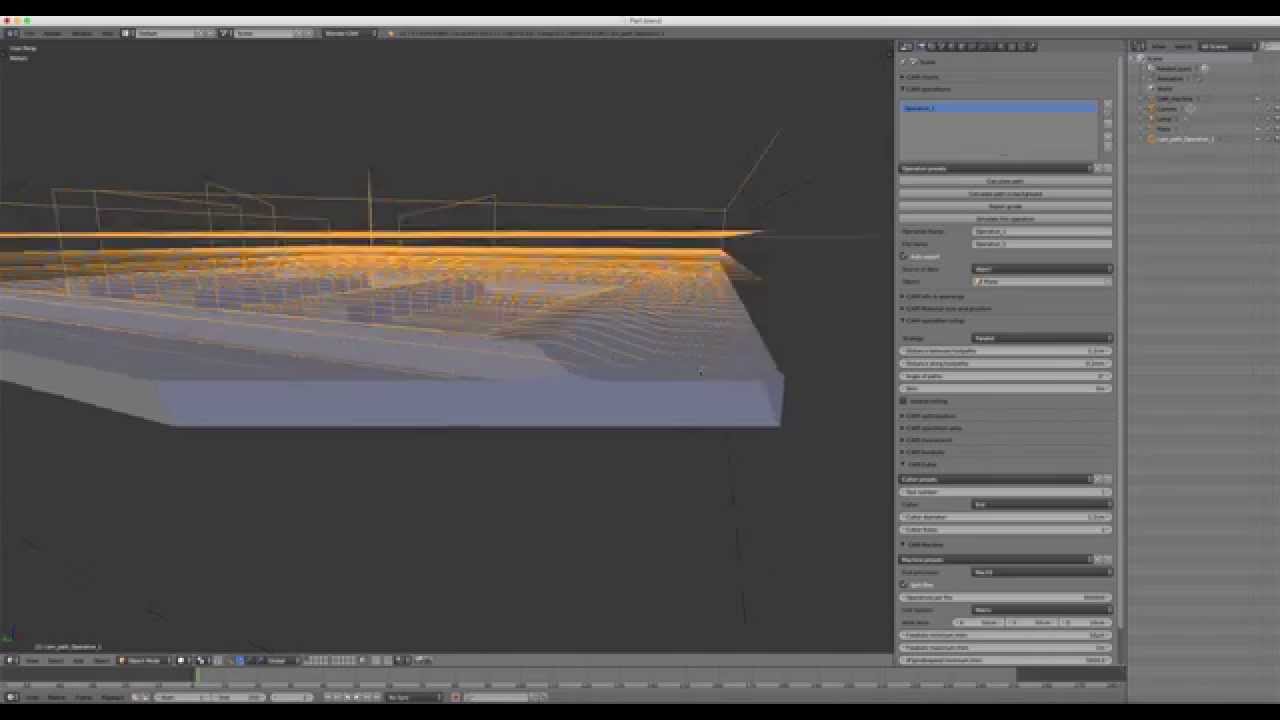Open the Source of data dropdown
This screenshot has width=1280, height=720.
pos(1041,269)
